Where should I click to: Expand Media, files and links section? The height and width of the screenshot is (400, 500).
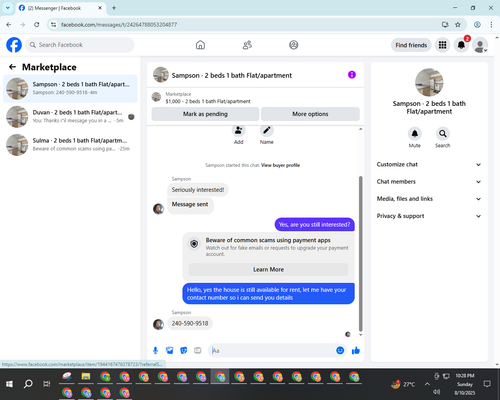coord(429,199)
